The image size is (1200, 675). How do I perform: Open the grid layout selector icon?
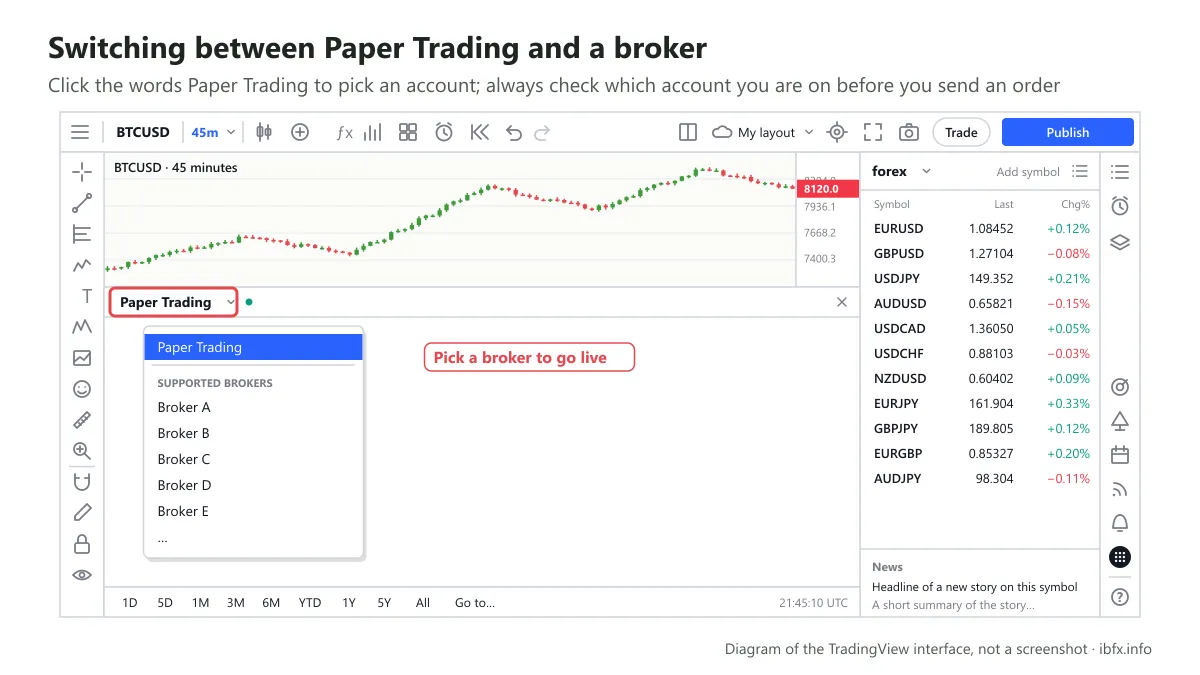(408, 132)
